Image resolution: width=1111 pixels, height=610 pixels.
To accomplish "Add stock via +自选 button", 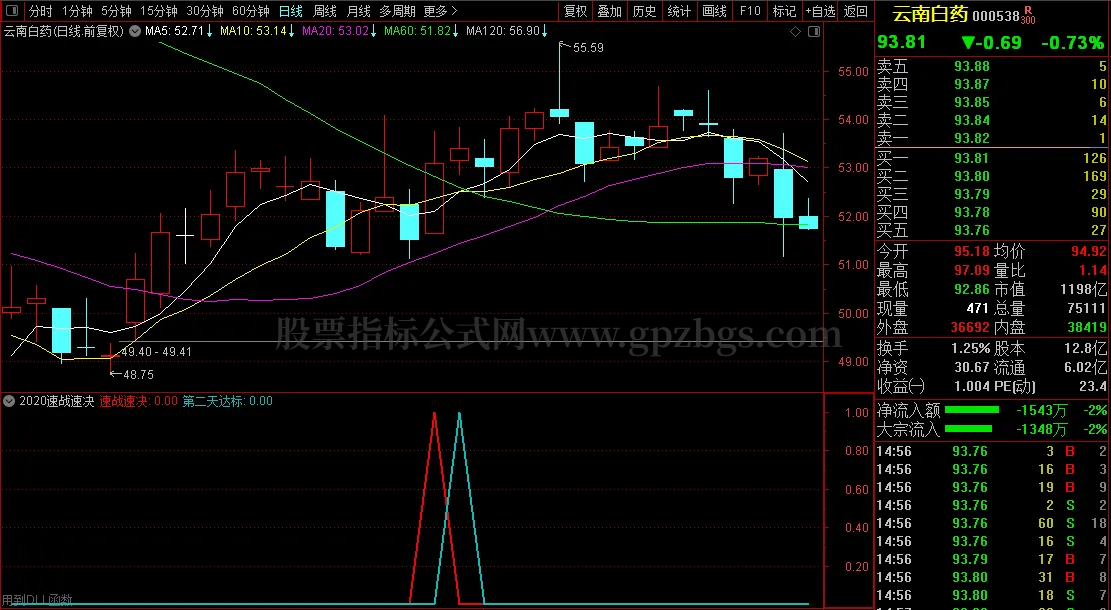I will (820, 11).
